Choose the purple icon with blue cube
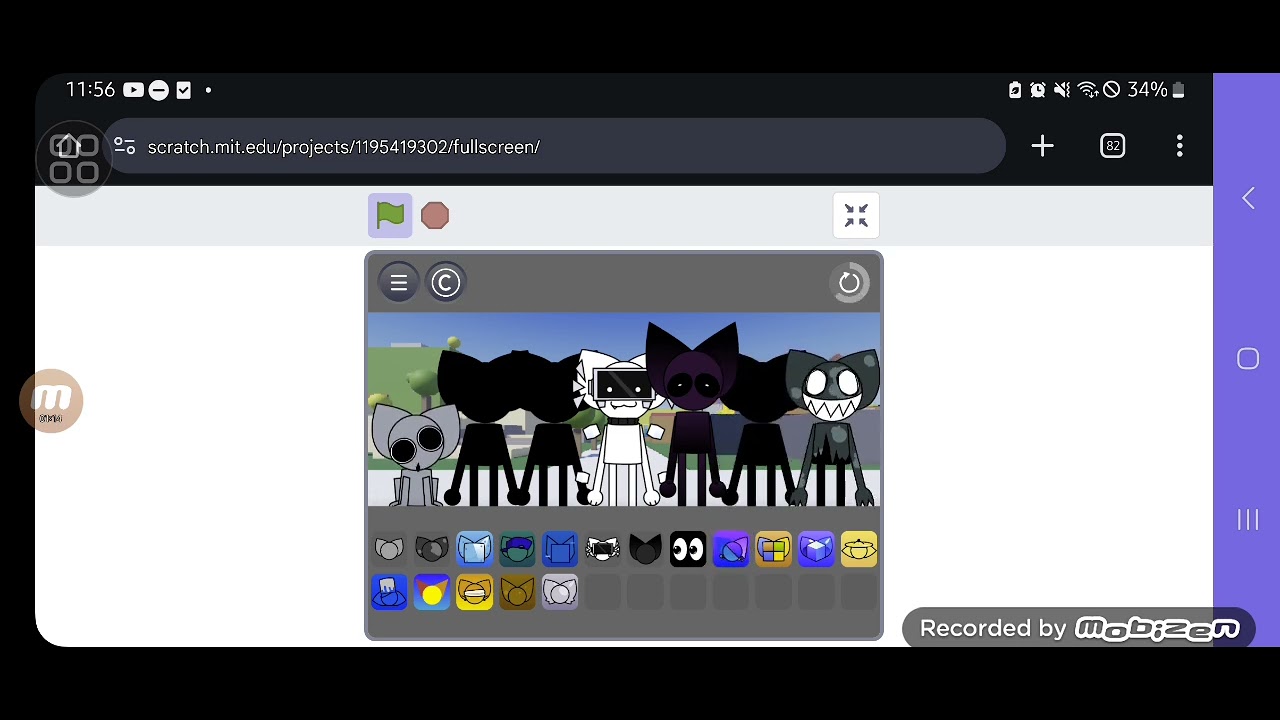Image resolution: width=1280 pixels, height=720 pixels. pyautogui.click(x=816, y=549)
